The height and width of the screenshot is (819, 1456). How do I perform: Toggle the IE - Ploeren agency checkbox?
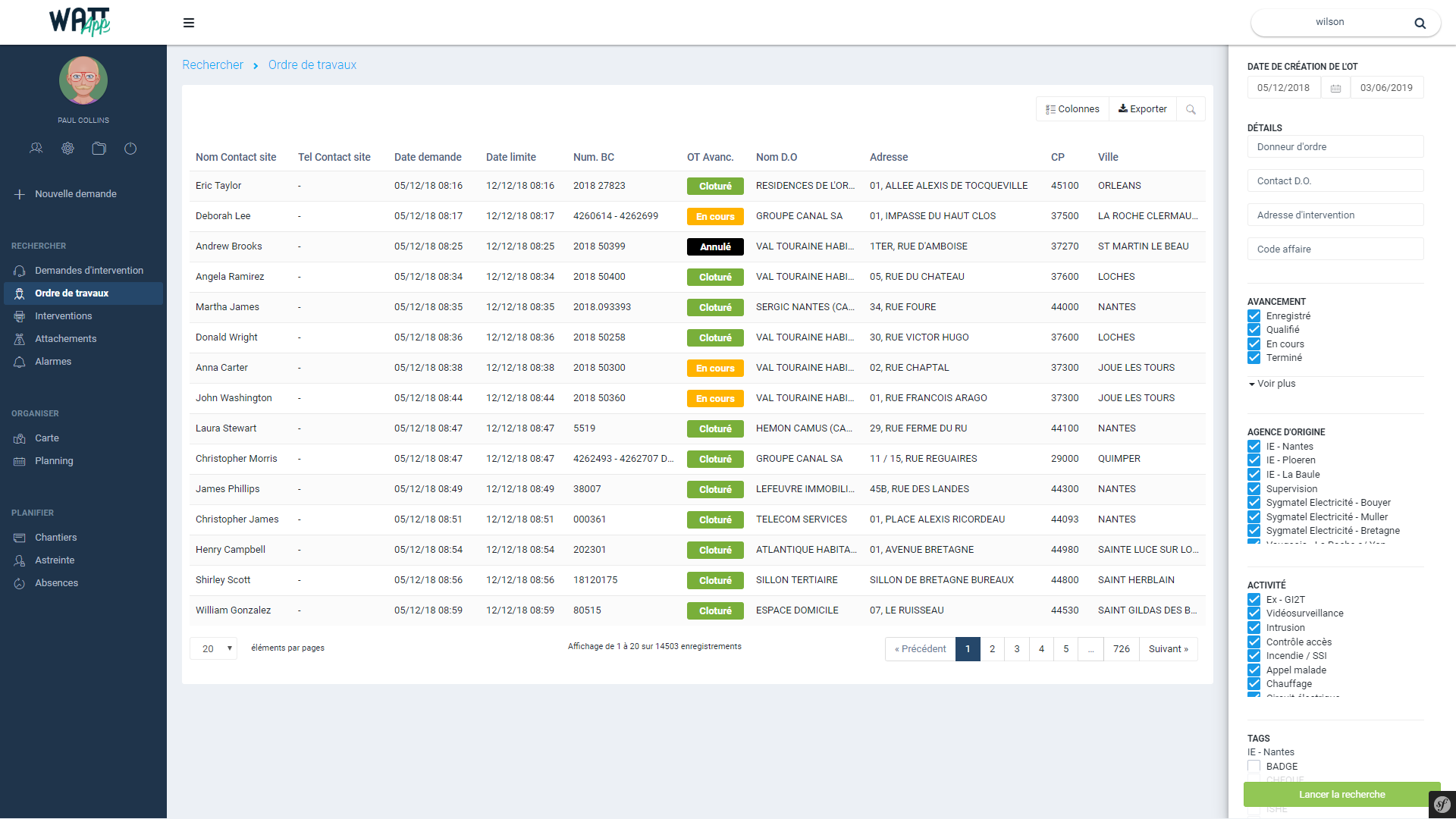coord(1254,460)
